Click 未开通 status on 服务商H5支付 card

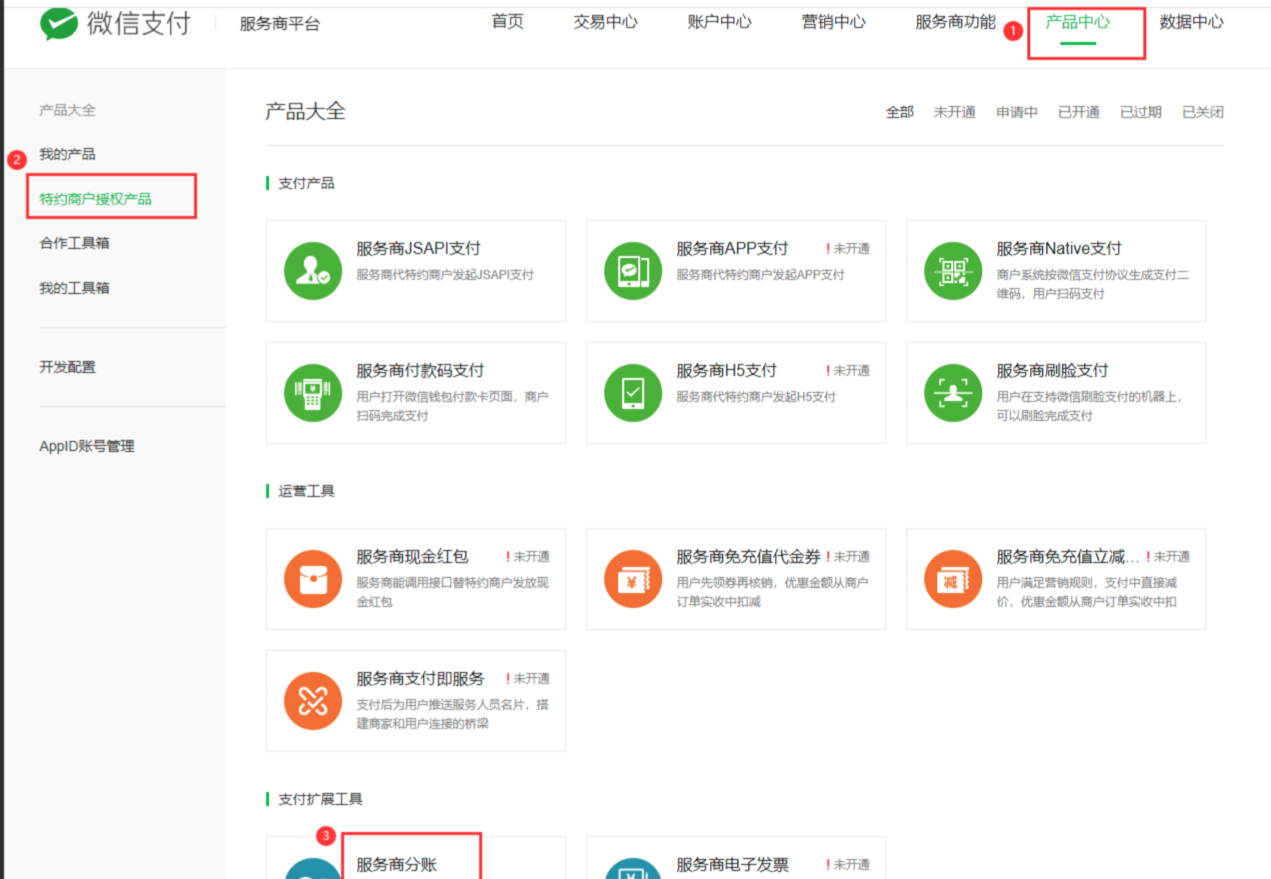pos(848,371)
